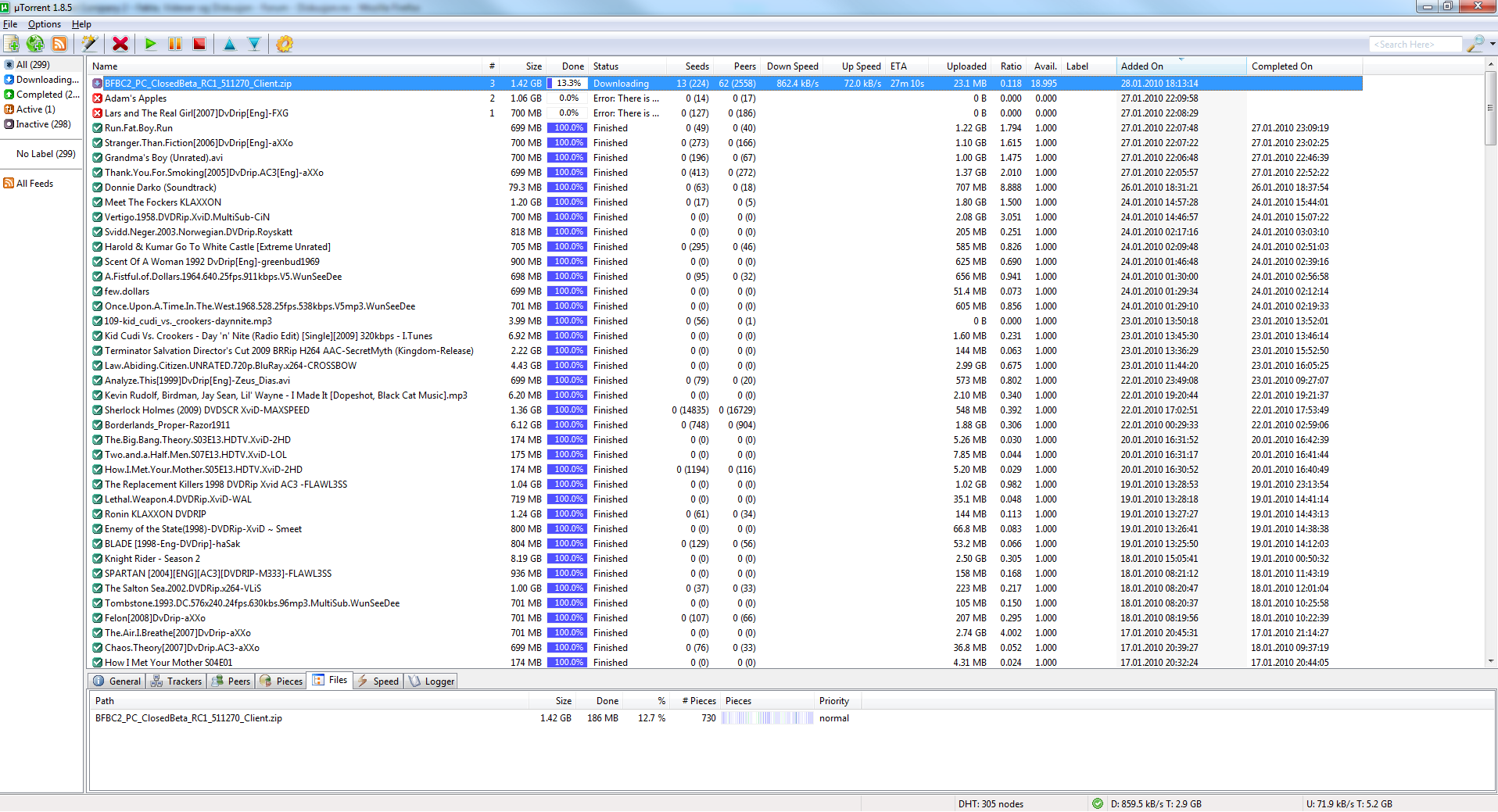This screenshot has width=1498, height=812.
Task: Click 100.0% progress bar for Vertigo.1958 row
Action: 568,217
